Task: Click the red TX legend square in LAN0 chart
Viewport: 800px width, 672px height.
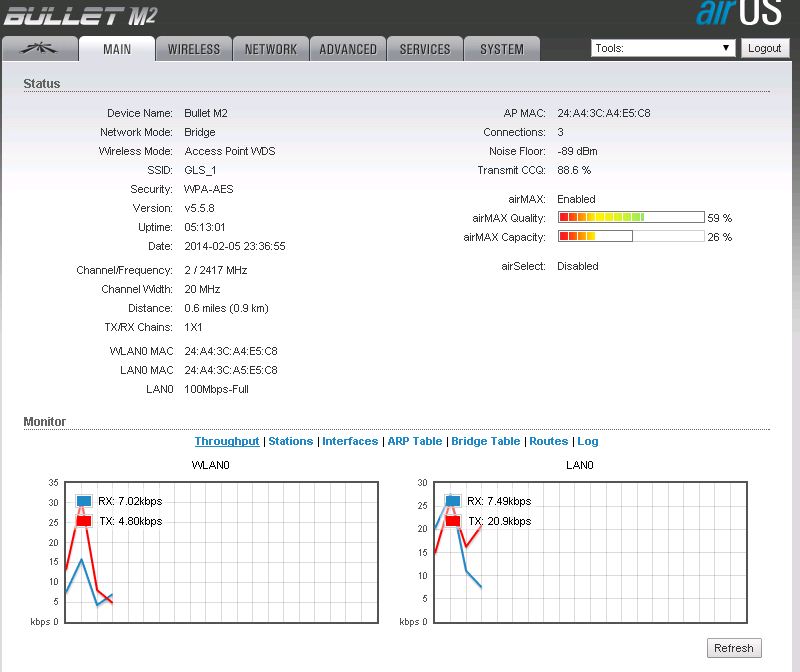Action: [453, 521]
